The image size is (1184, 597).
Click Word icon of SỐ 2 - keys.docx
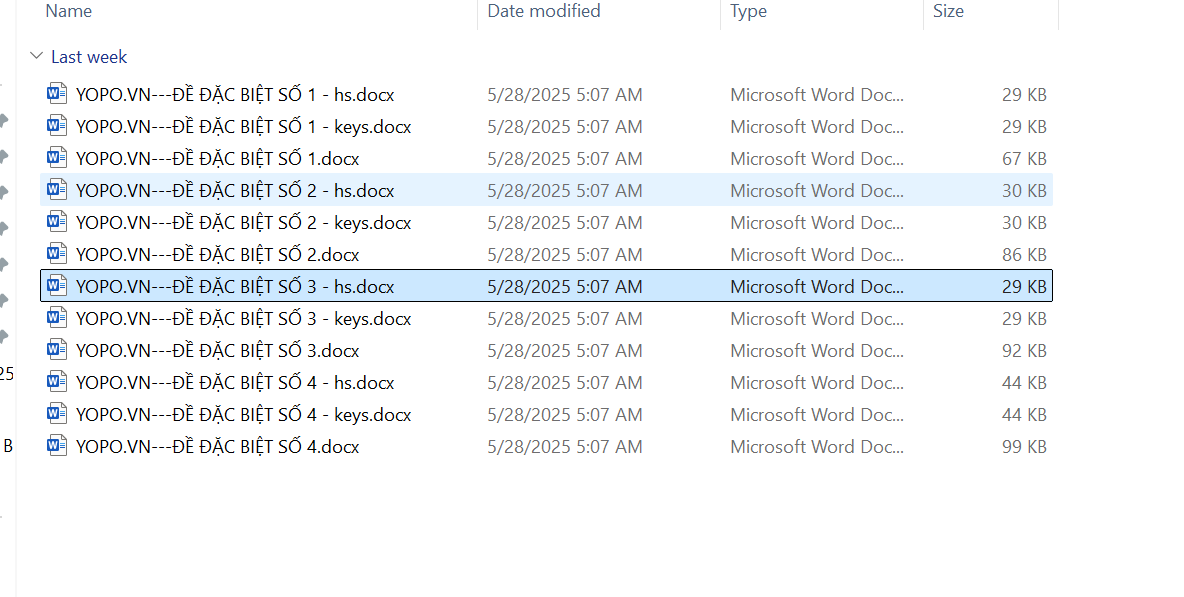[x=57, y=223]
